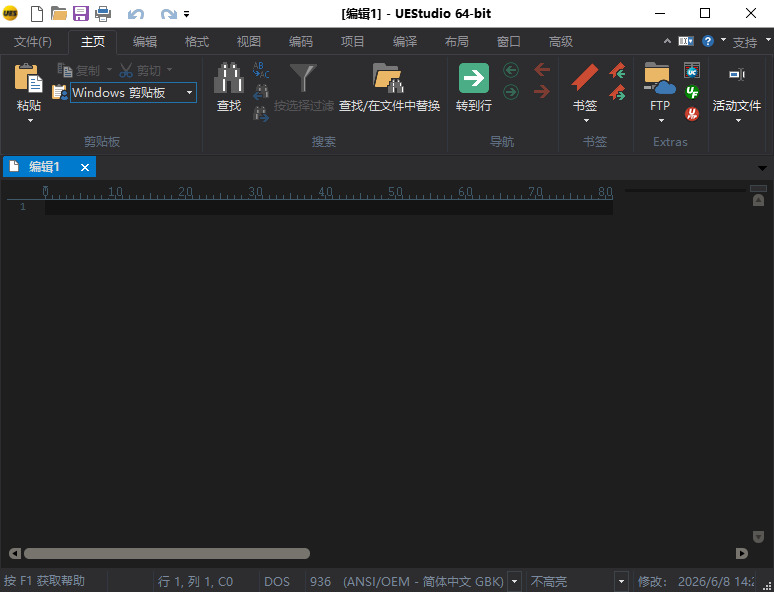Open the code page 936 dropdown in status bar
This screenshot has height=592, width=774.
point(514,581)
